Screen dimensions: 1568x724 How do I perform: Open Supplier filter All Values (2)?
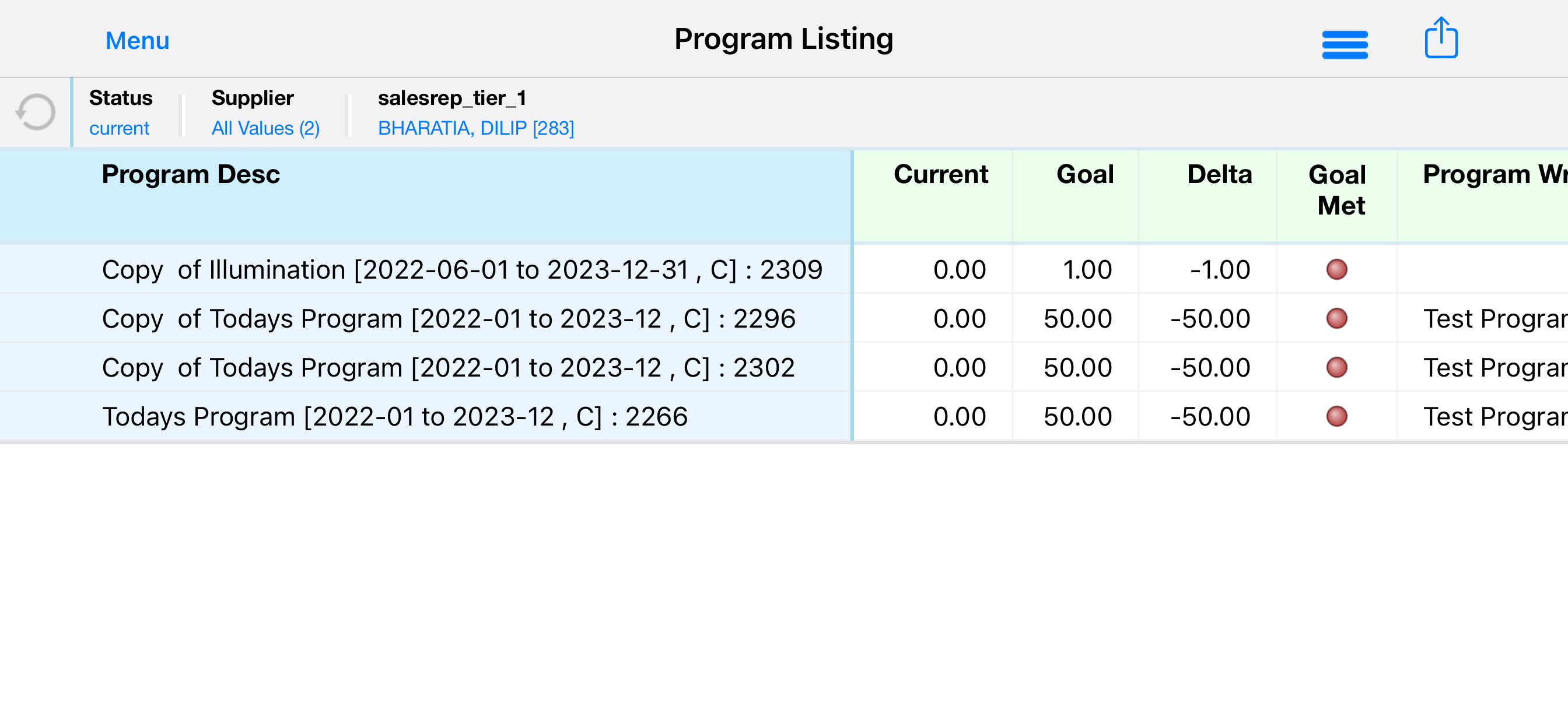click(x=265, y=113)
